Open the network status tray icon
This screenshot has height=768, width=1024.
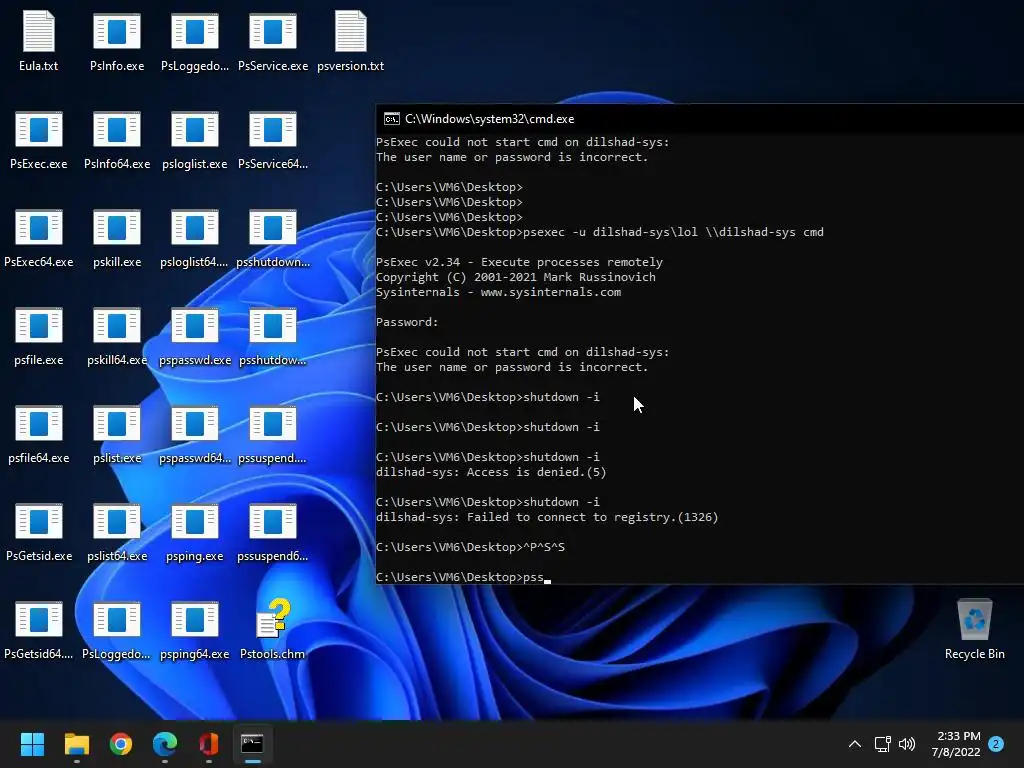pyautogui.click(x=882, y=744)
